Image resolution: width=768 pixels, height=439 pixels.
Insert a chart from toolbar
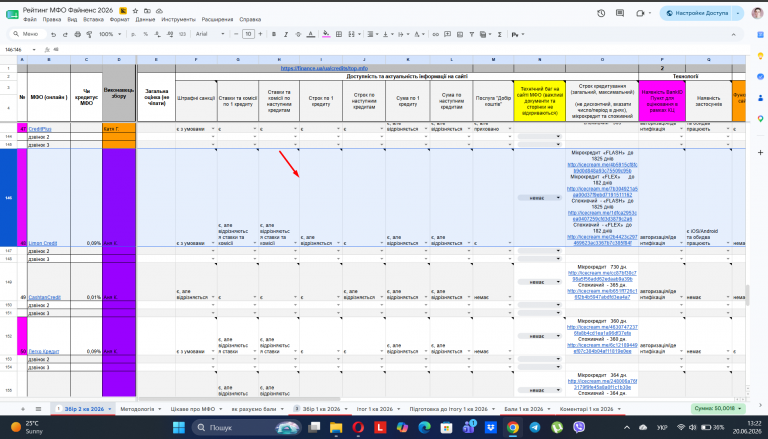(x=459, y=34)
